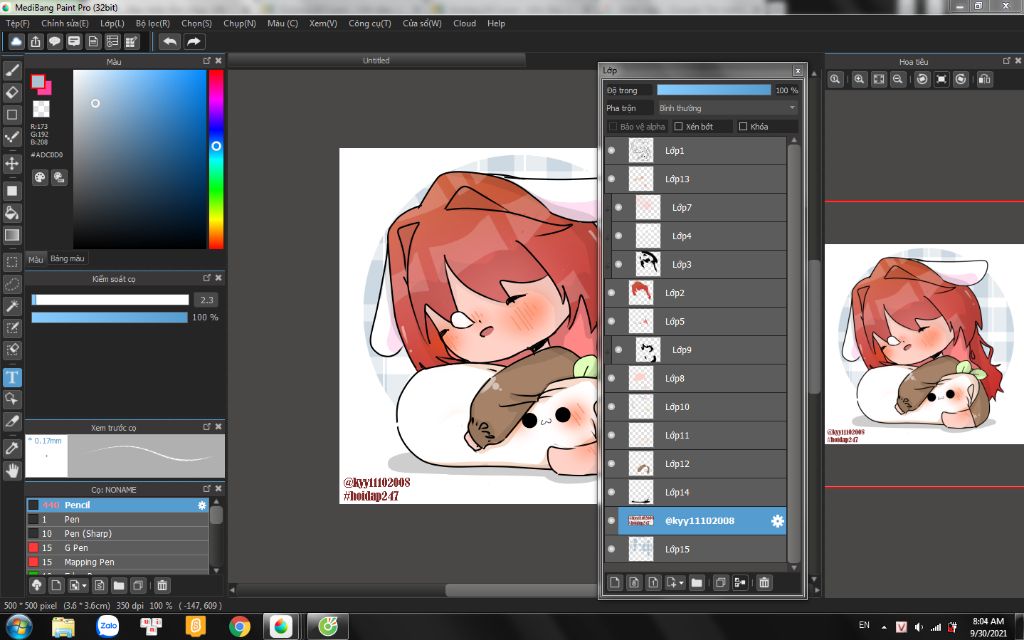Screen dimensions: 1024x640
Task: Select the Eraser tool
Action: click(x=12, y=92)
